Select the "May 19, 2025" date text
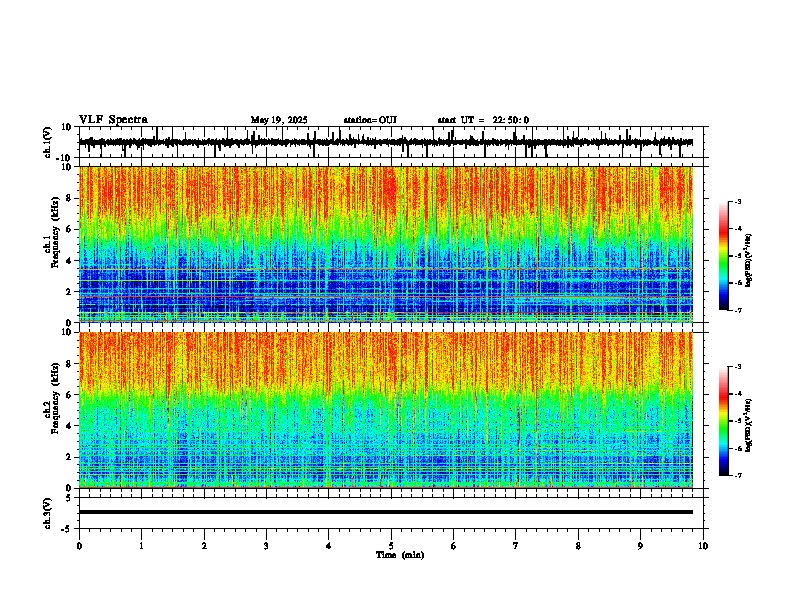Image resolution: width=792 pixels, height=612 pixels. point(279,120)
